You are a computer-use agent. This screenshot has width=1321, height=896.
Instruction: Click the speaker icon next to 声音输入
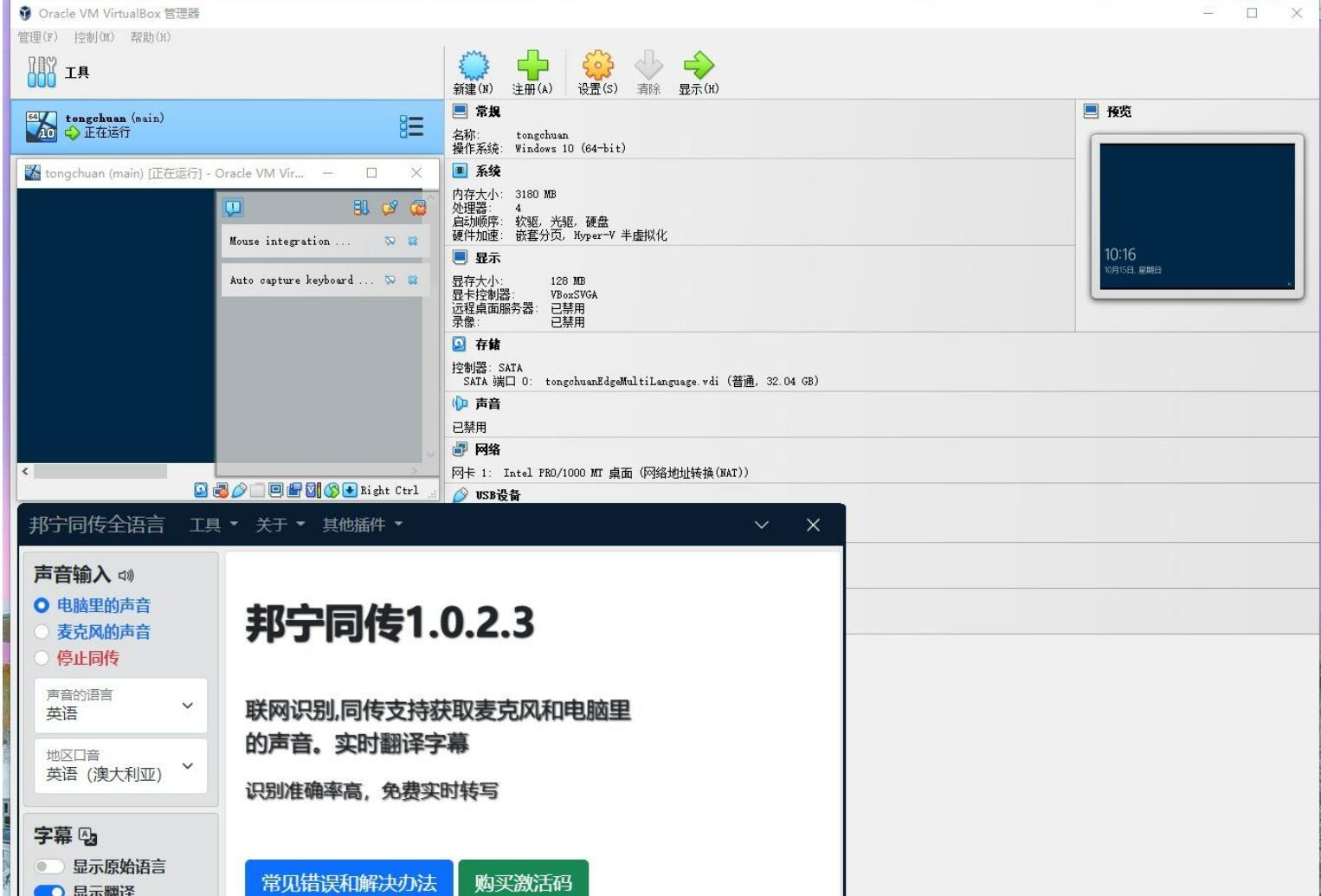pyautogui.click(x=126, y=575)
